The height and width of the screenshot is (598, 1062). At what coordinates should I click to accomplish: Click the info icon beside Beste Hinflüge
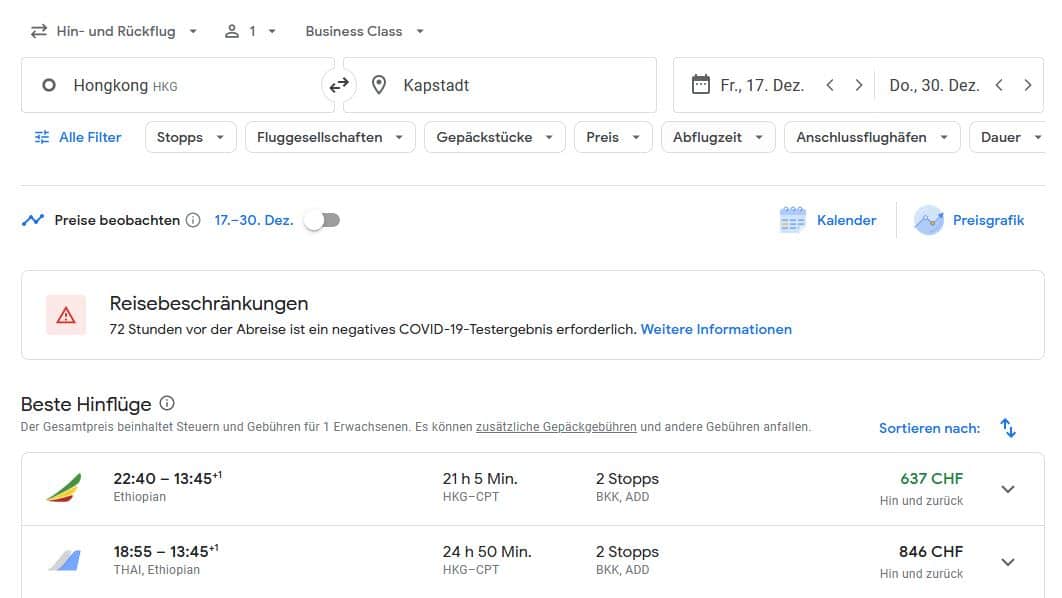tap(167, 404)
